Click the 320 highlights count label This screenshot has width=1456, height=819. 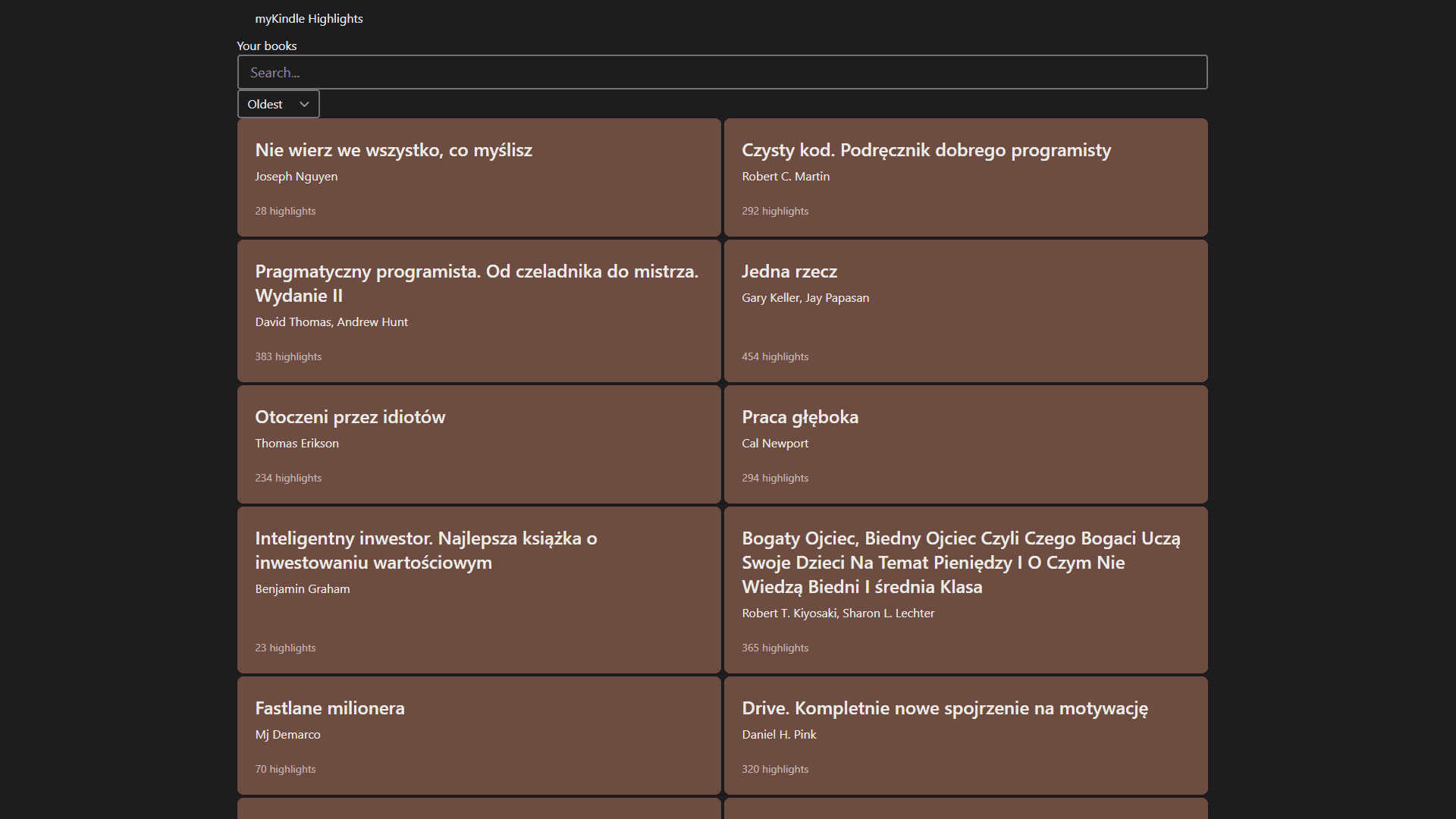click(x=774, y=769)
